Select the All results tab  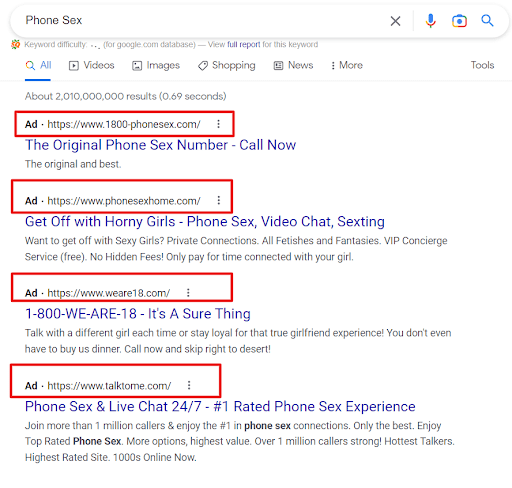click(38, 65)
